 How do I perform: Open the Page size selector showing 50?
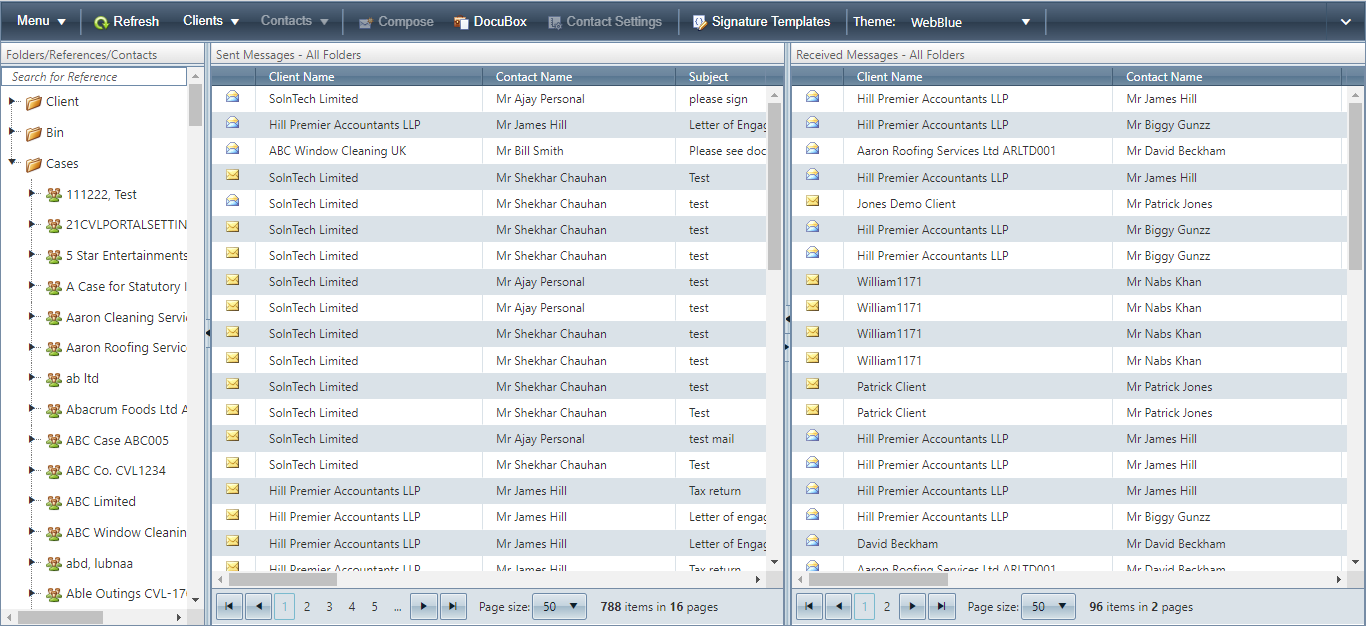pos(559,606)
